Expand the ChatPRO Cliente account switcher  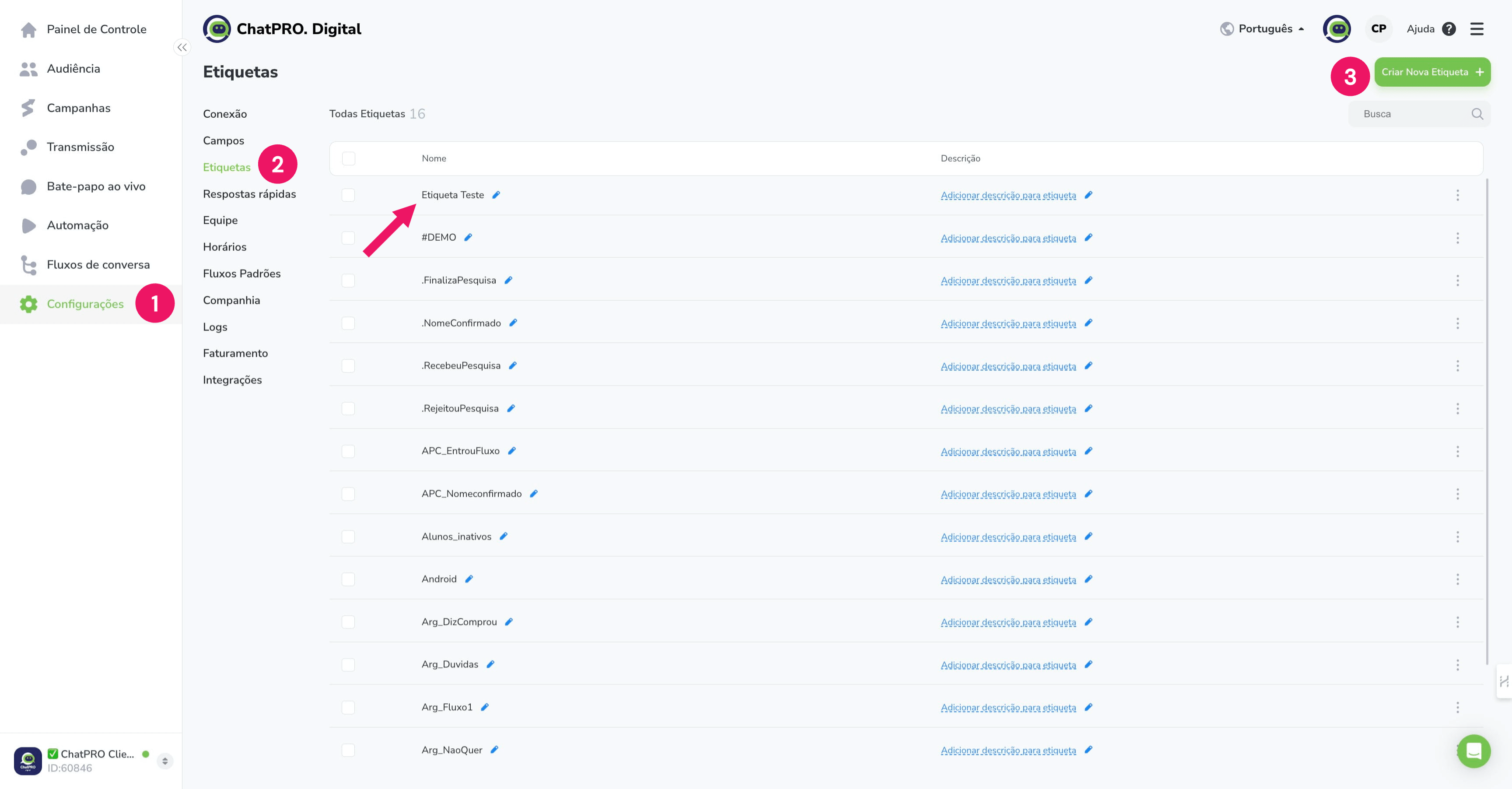(165, 761)
